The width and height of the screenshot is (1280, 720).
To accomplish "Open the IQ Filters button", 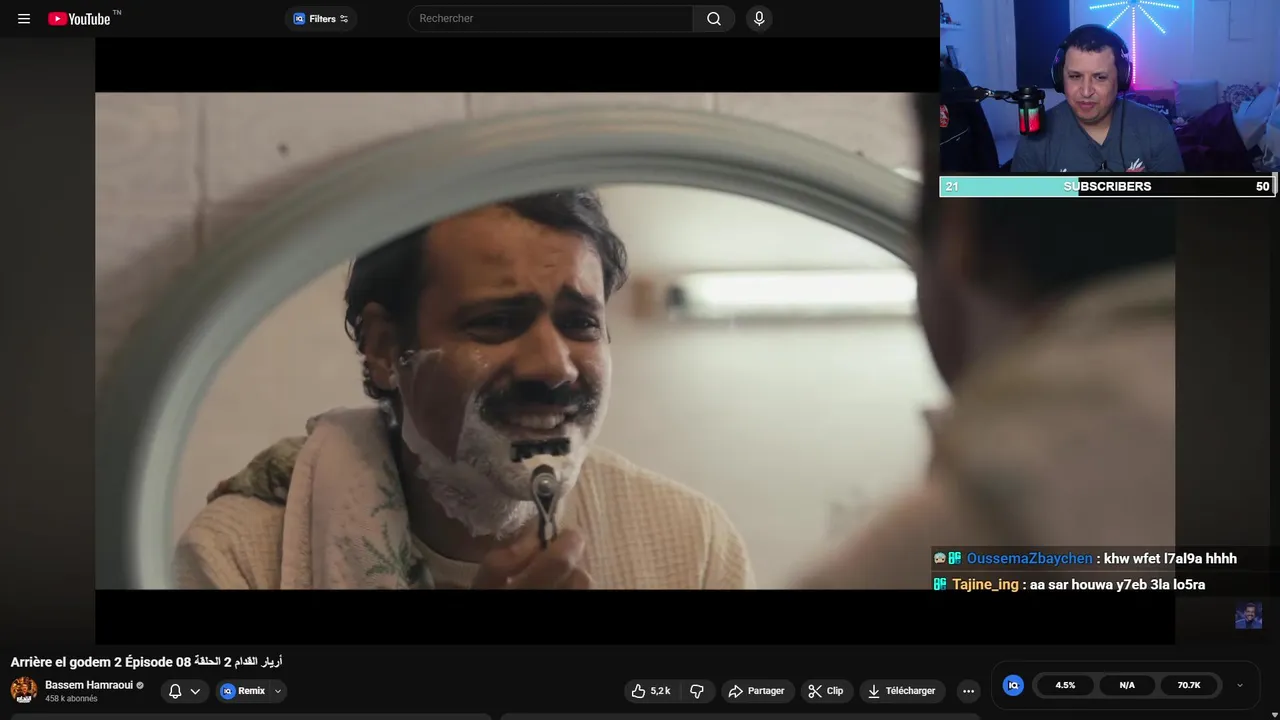I will click(x=321, y=18).
